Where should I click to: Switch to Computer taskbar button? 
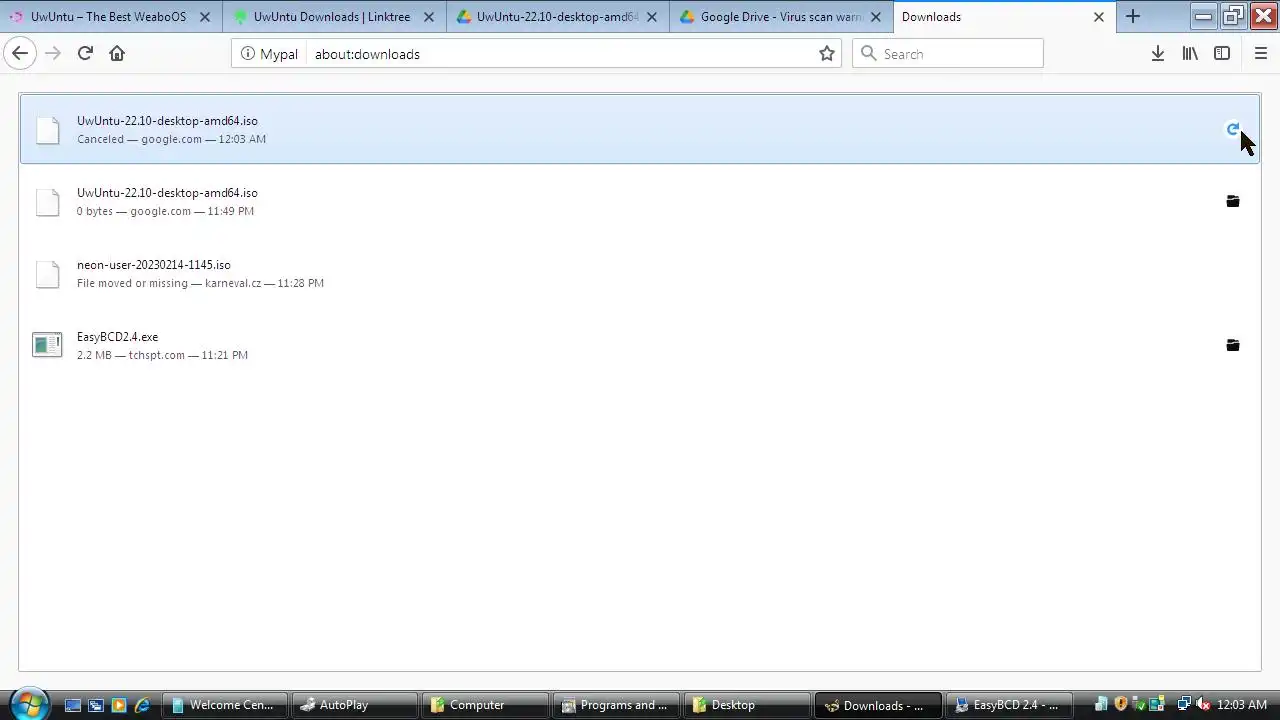coord(485,705)
